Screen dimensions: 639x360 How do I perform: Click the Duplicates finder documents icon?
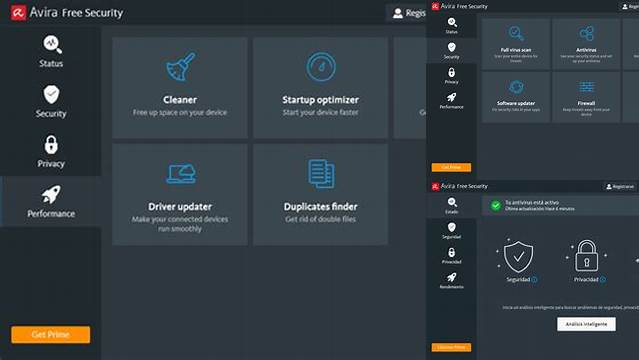pos(321,174)
